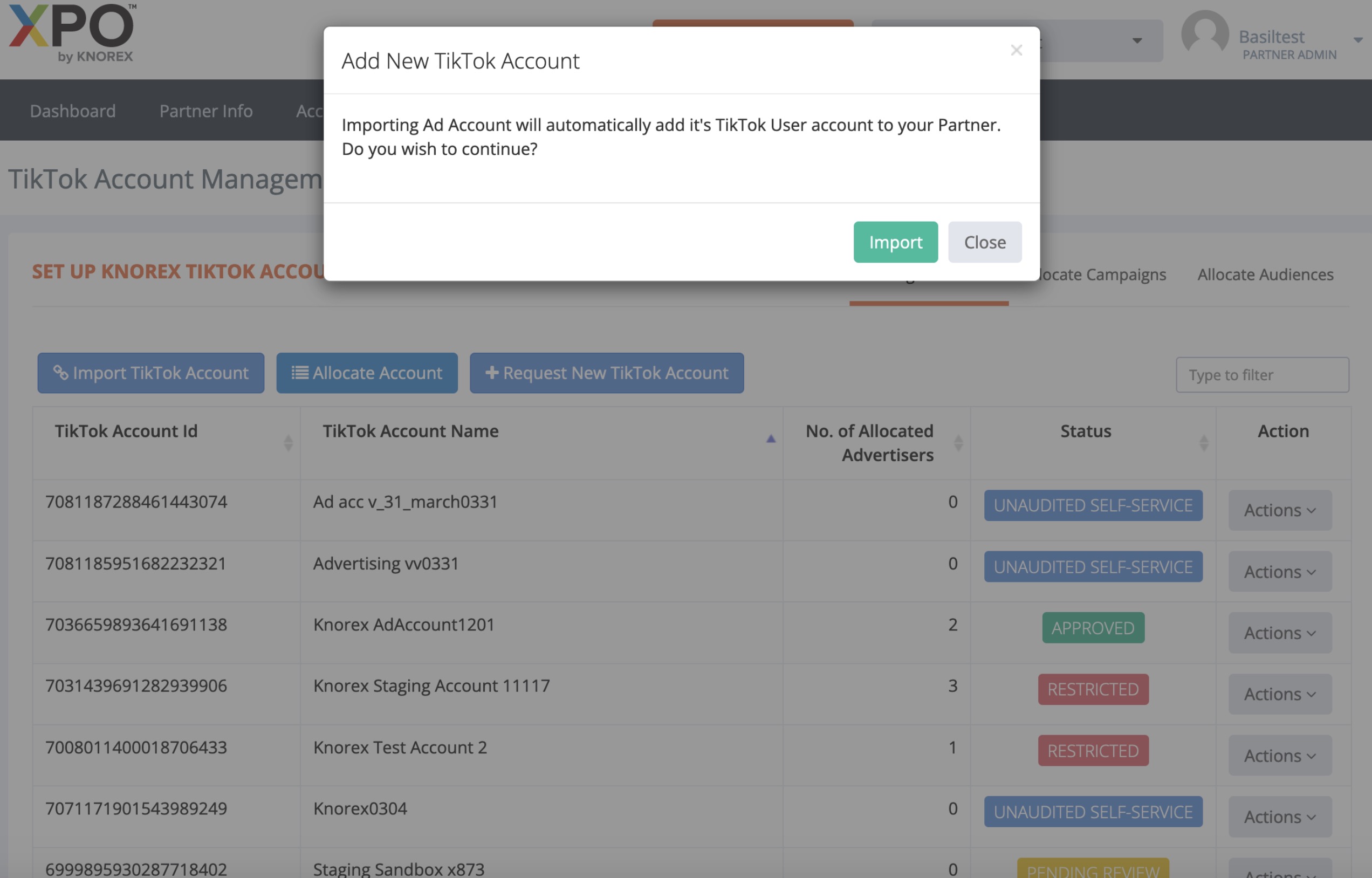This screenshot has height=878, width=1372.
Task: Open the Dashboard menu item
Action: click(72, 111)
